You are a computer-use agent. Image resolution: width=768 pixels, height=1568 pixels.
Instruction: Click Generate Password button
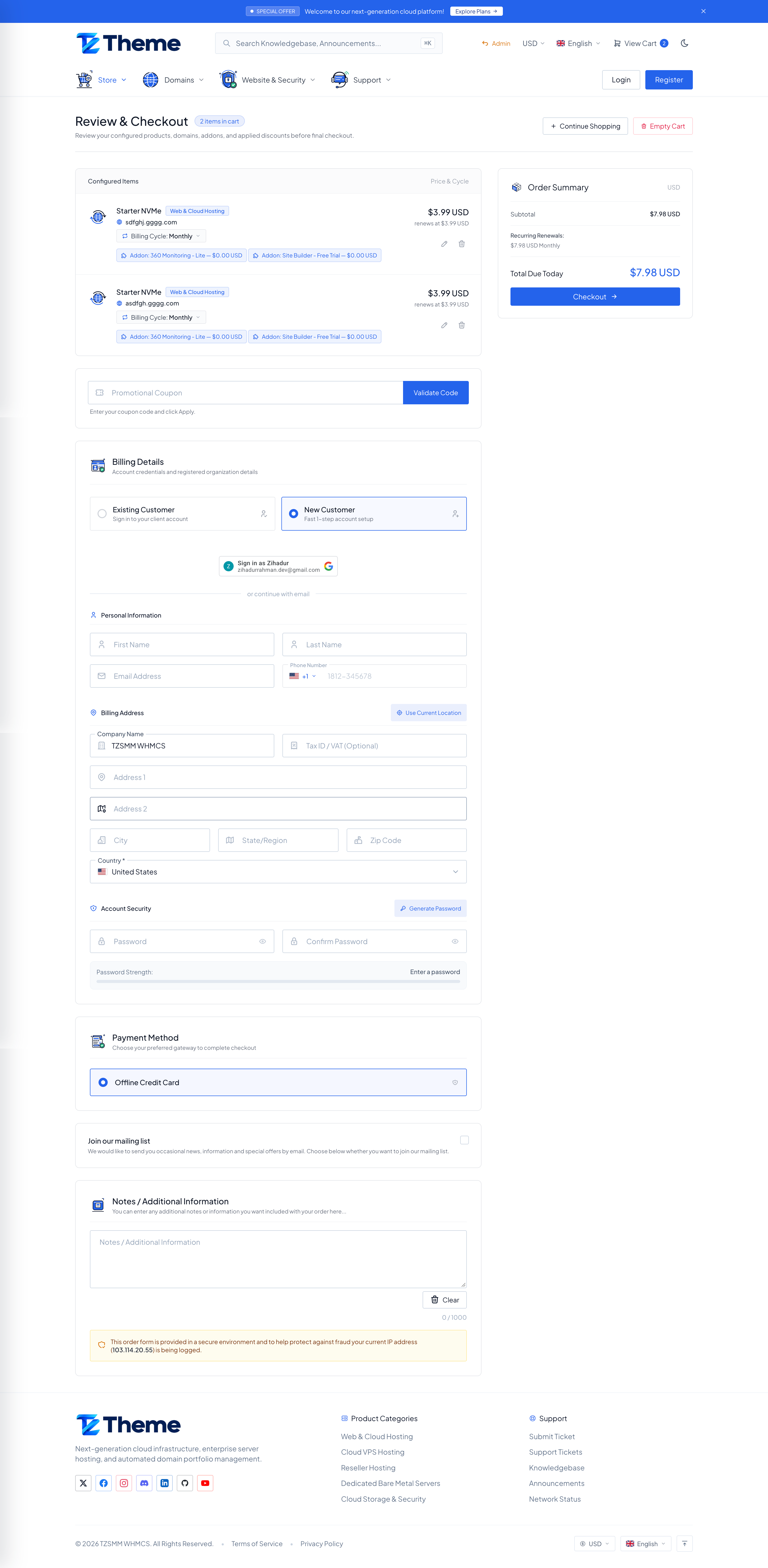pyautogui.click(x=430, y=908)
